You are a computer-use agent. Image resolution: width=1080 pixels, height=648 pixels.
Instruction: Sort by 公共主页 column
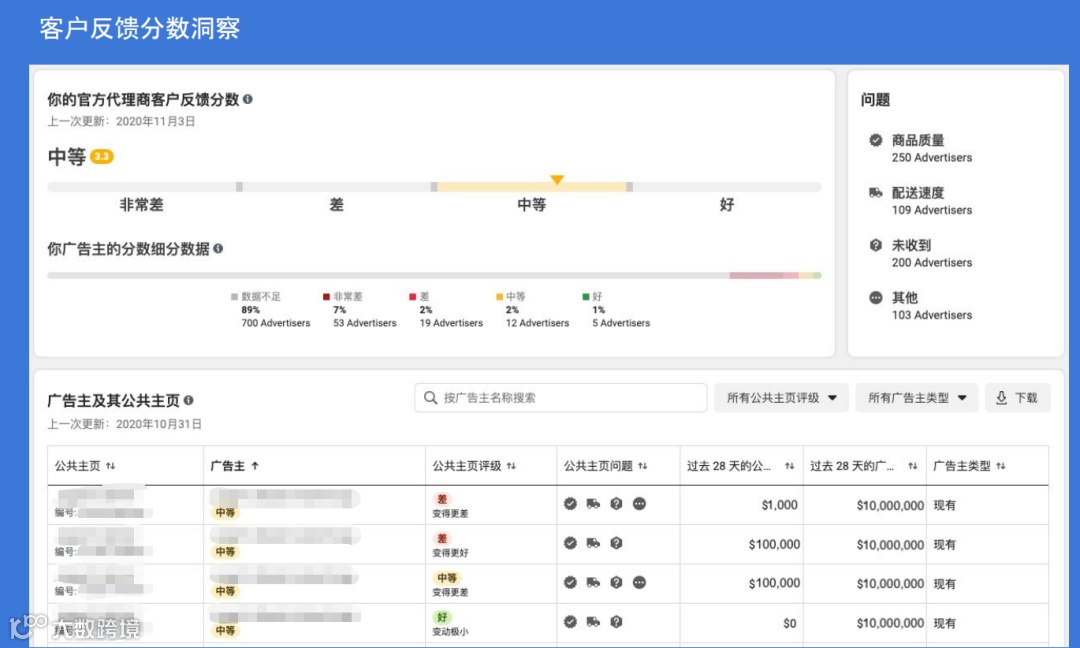tap(110, 466)
